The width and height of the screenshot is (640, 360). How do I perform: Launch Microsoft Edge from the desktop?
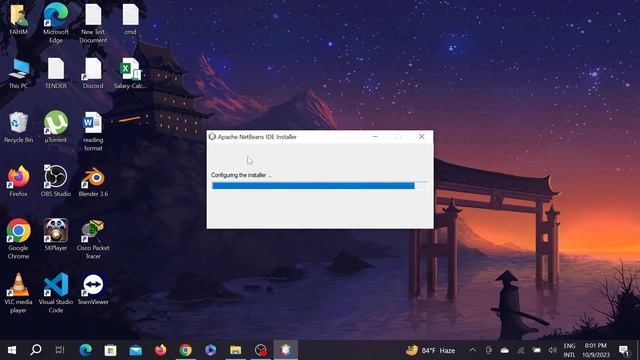click(56, 23)
